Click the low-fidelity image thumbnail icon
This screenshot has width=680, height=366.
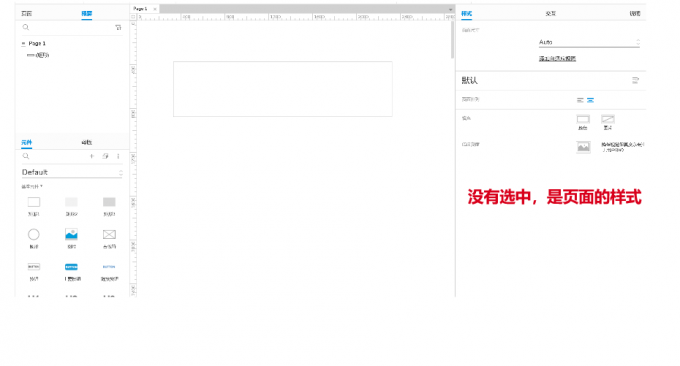583,147
